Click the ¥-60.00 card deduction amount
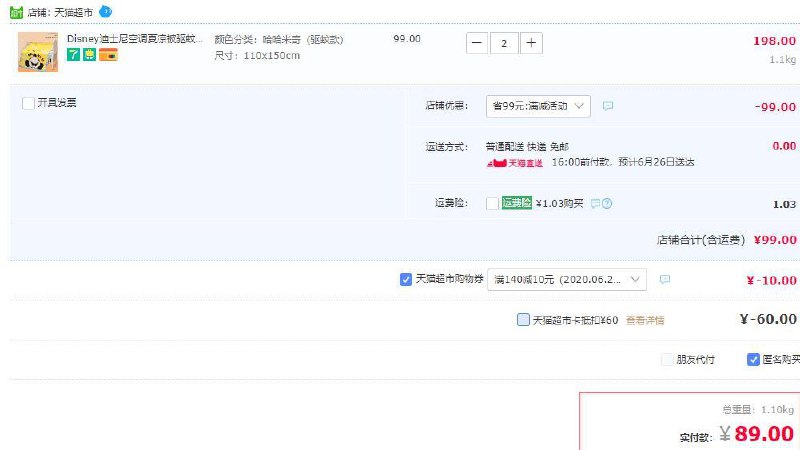The height and width of the screenshot is (450, 800). click(x=768, y=319)
